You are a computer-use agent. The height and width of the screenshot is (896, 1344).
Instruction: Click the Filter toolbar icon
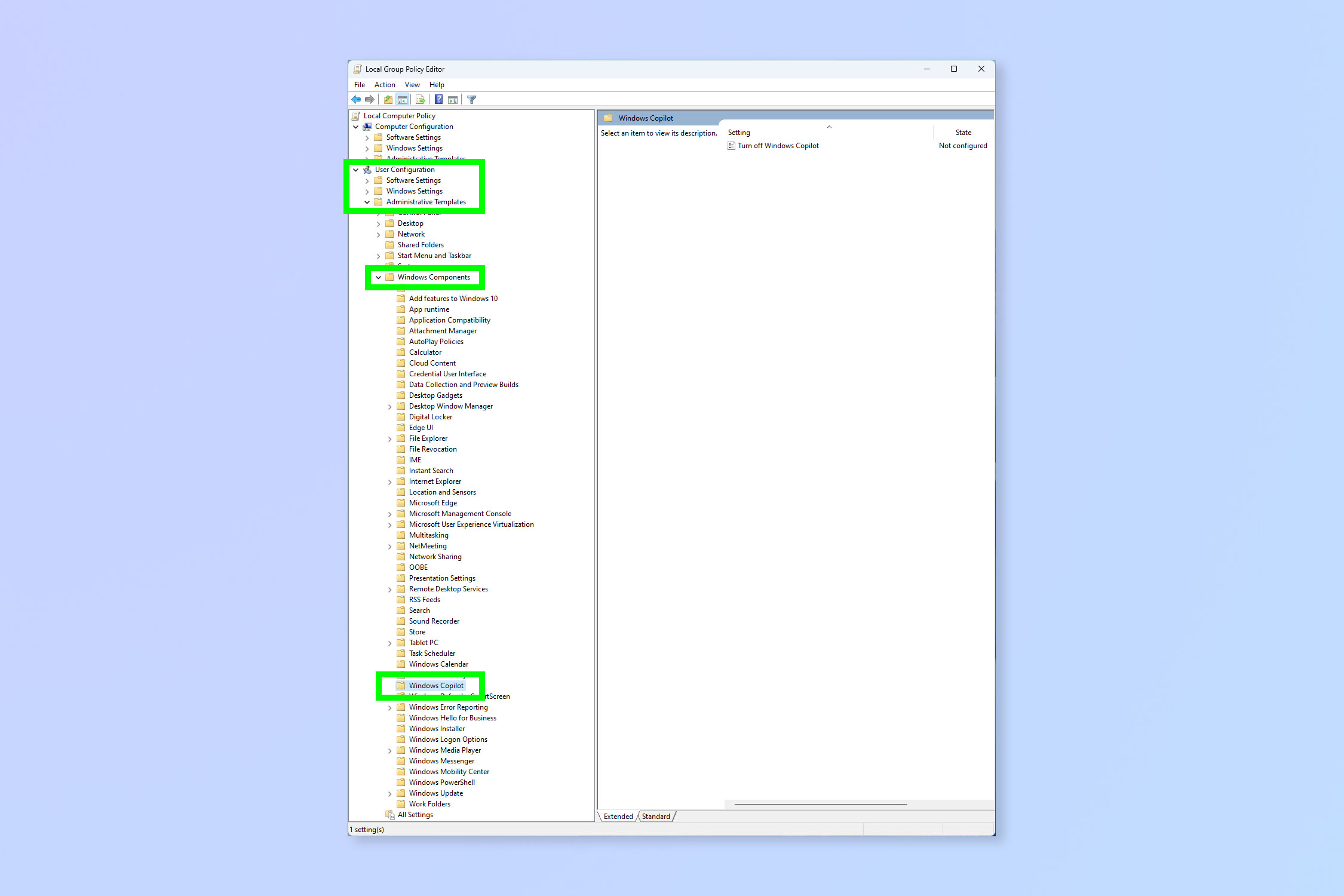click(x=471, y=99)
